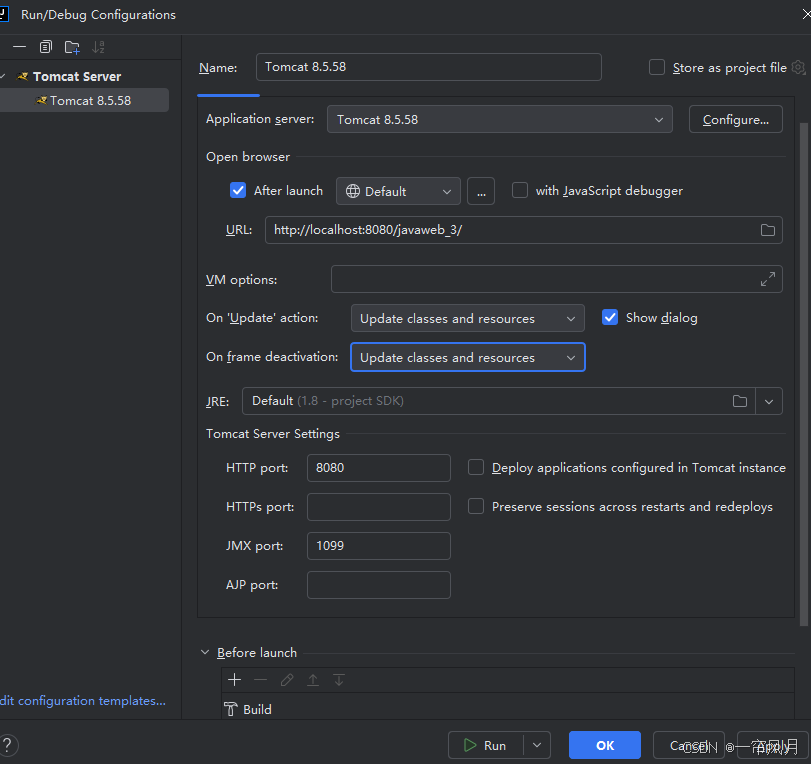Screen dimensions: 811x764
Task: Sort configurations alphabetically icon
Action: pos(98,47)
